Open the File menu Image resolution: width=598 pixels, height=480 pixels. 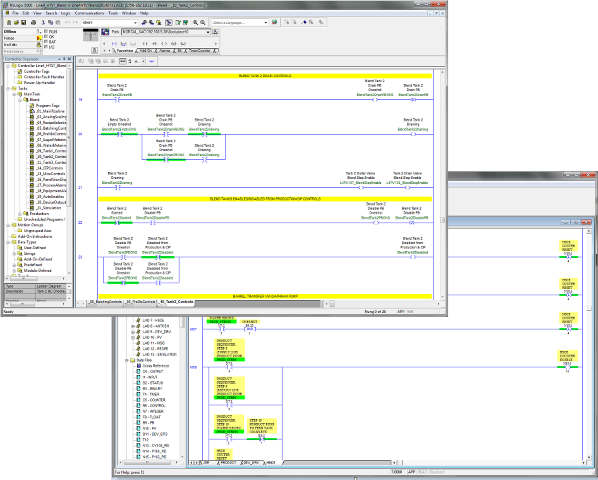(x=15, y=13)
